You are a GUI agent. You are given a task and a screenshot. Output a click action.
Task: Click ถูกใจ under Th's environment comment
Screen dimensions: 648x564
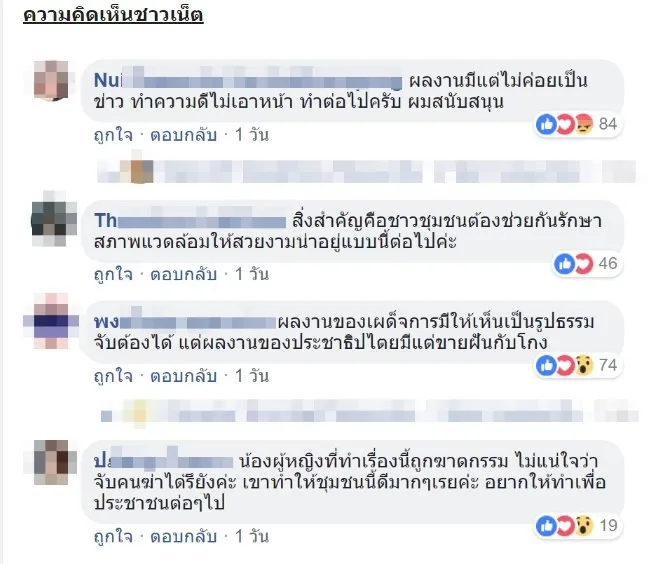[113, 274]
